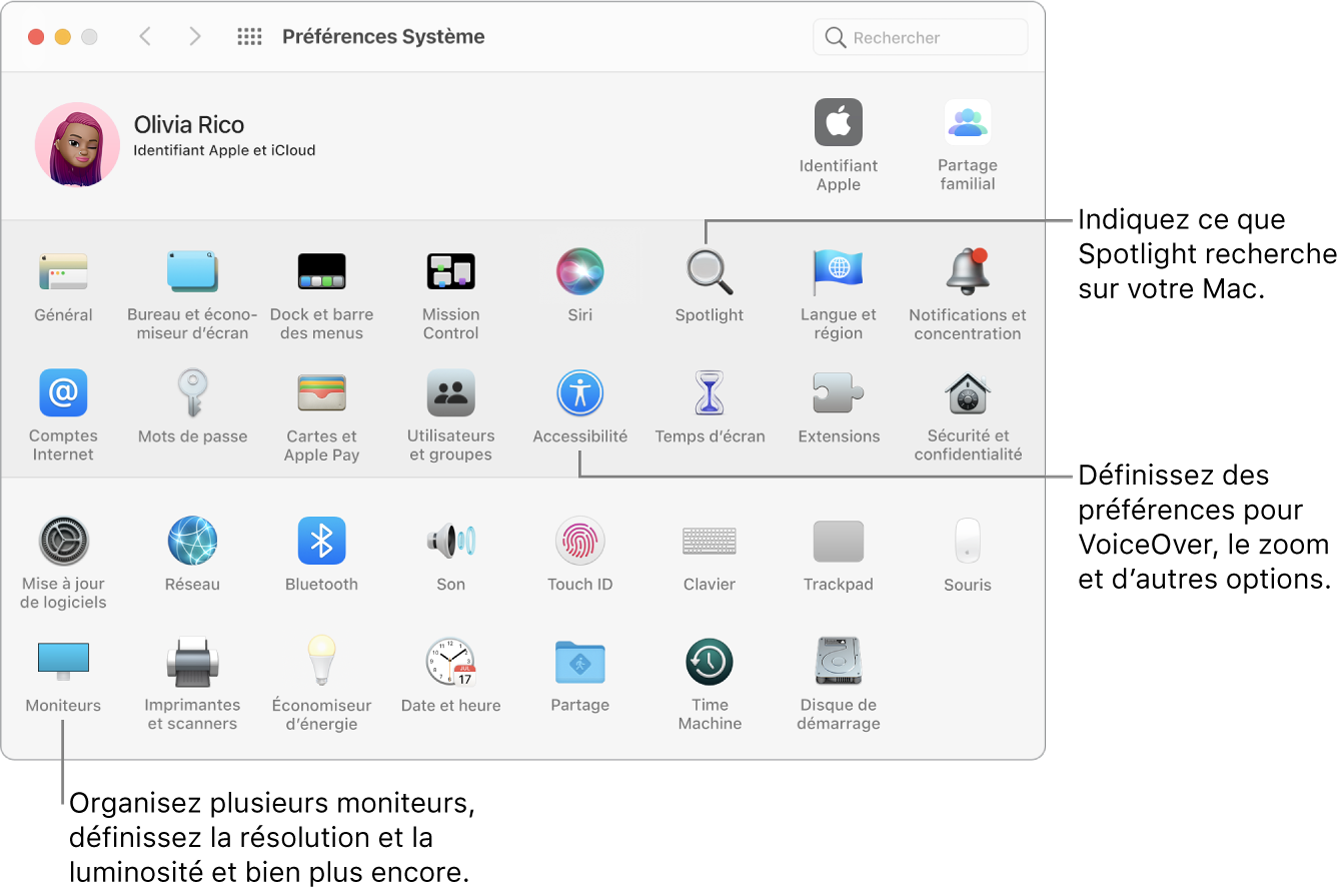
Task: Open Temps d'écran preferences
Action: point(709,393)
